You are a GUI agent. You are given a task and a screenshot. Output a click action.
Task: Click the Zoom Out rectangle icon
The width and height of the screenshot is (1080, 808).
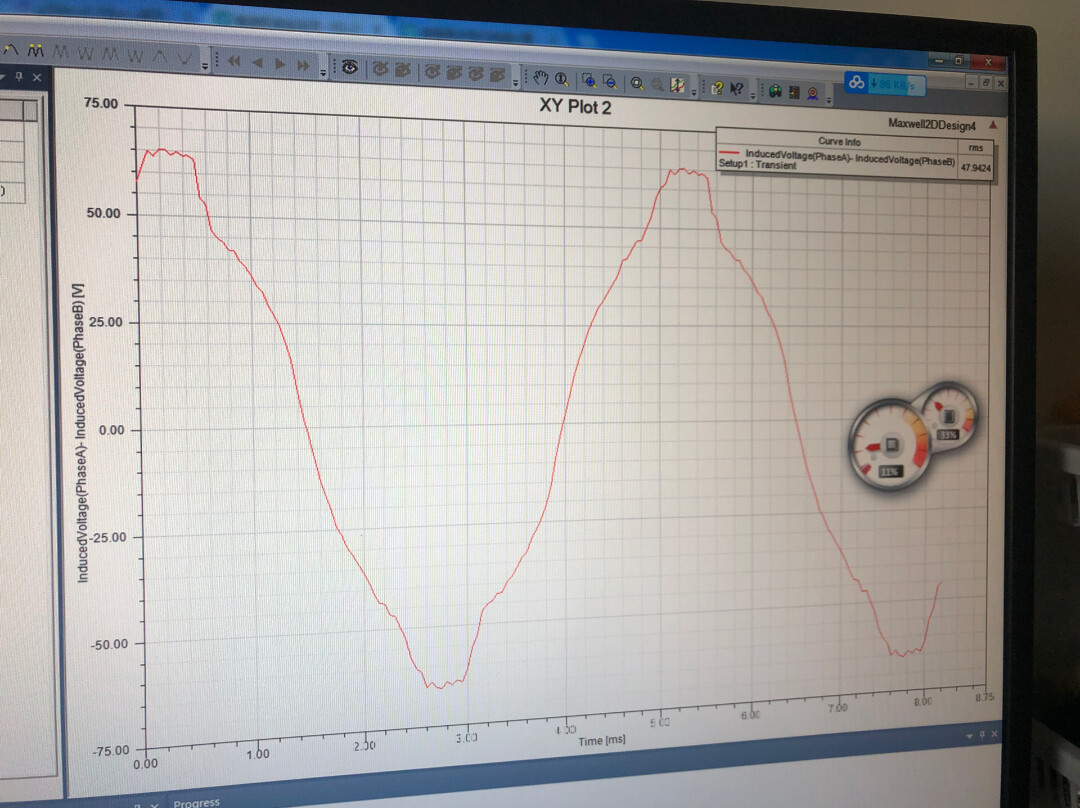[610, 81]
